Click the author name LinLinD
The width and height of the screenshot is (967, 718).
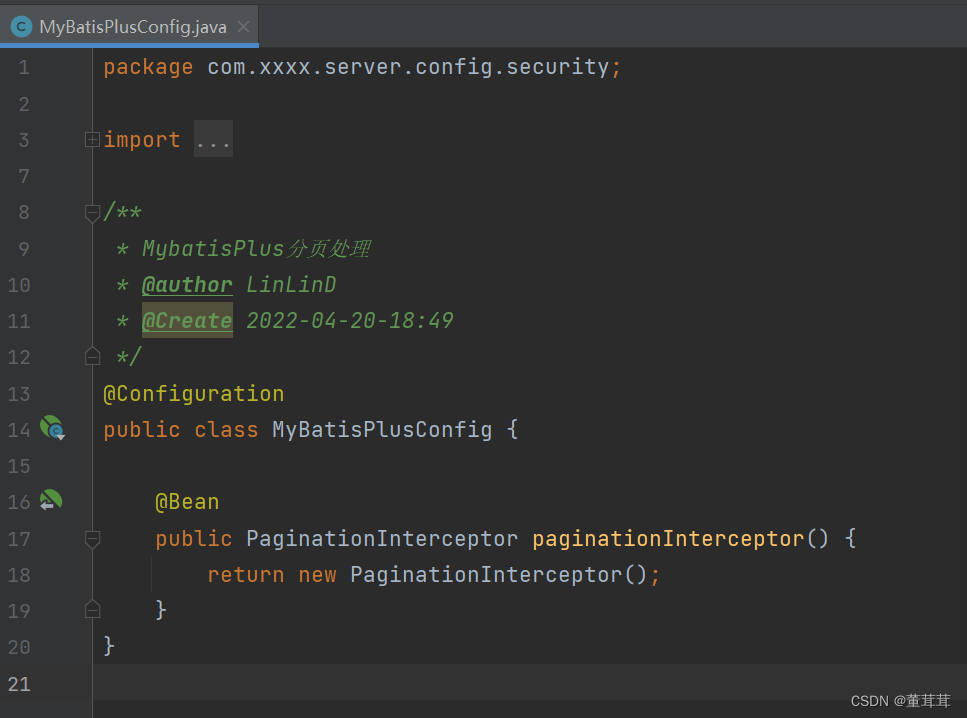coord(291,285)
